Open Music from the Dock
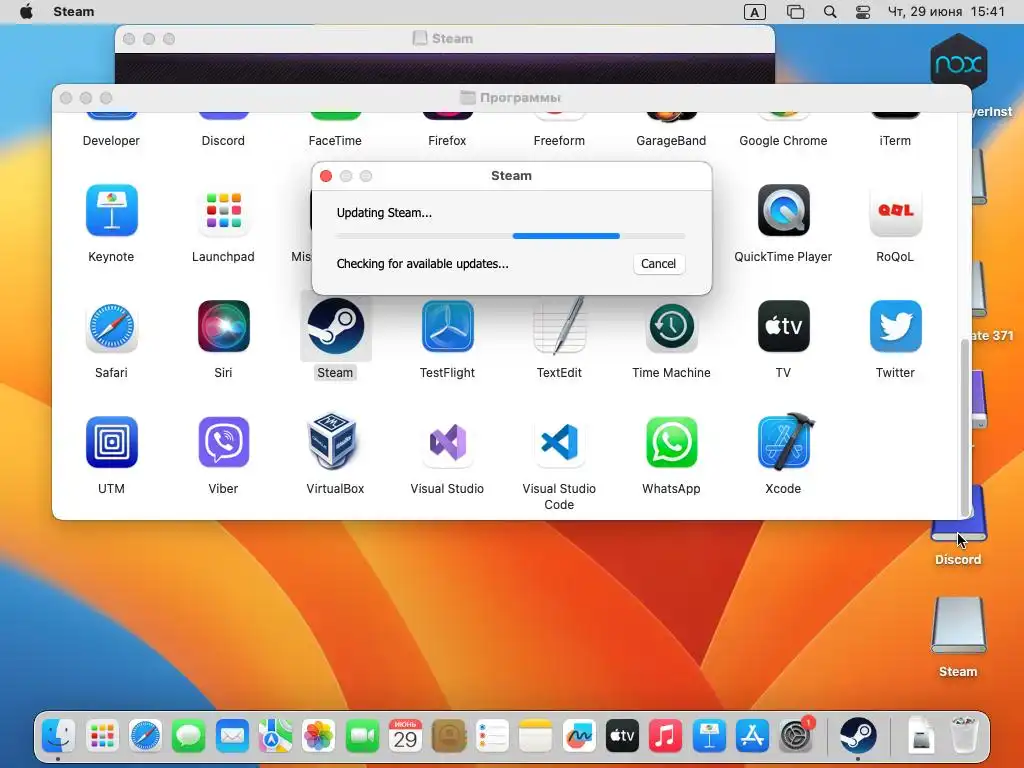The width and height of the screenshot is (1024, 768). [665, 736]
